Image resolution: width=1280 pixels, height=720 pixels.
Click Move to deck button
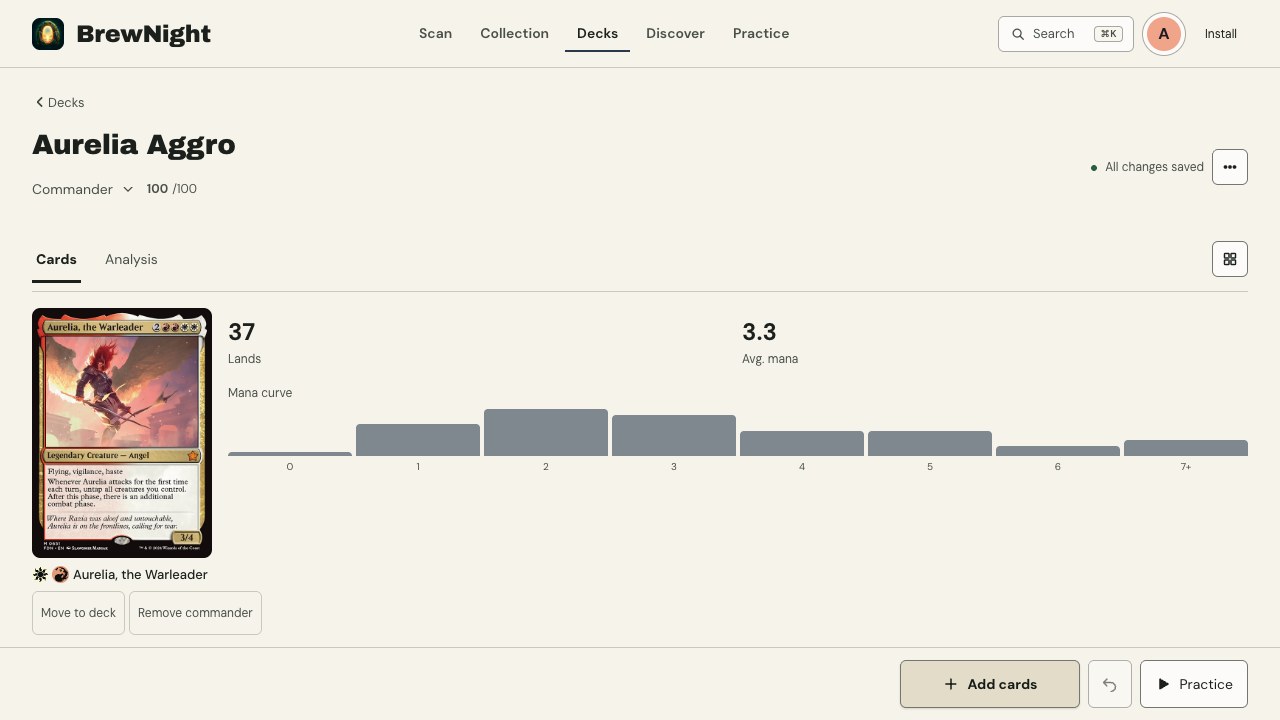pyautogui.click(x=78, y=613)
